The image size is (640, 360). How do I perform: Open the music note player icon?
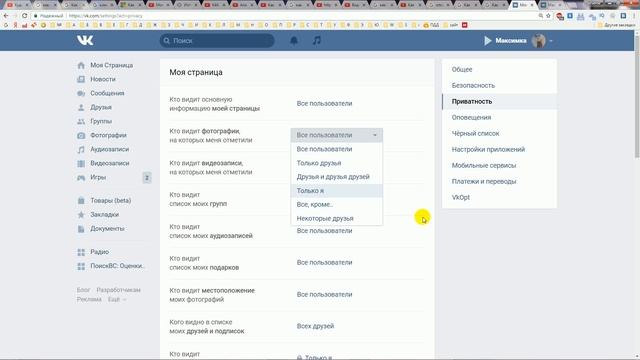317,40
